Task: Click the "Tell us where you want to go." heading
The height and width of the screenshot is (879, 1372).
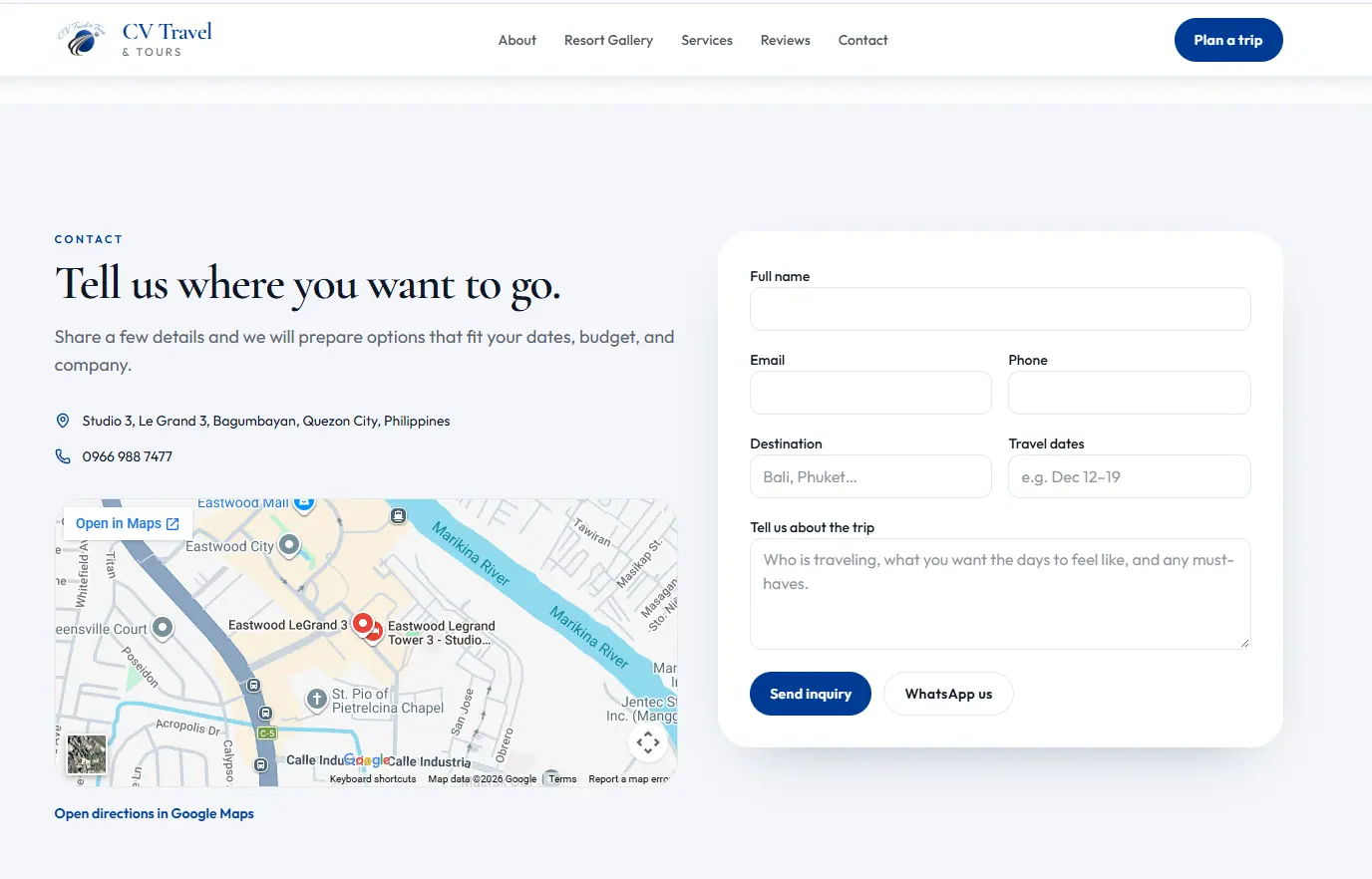Action: (308, 285)
